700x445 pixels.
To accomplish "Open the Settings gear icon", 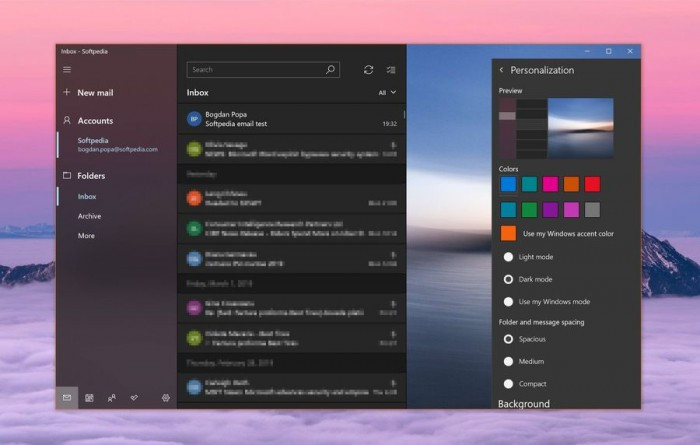I will pyautogui.click(x=166, y=397).
